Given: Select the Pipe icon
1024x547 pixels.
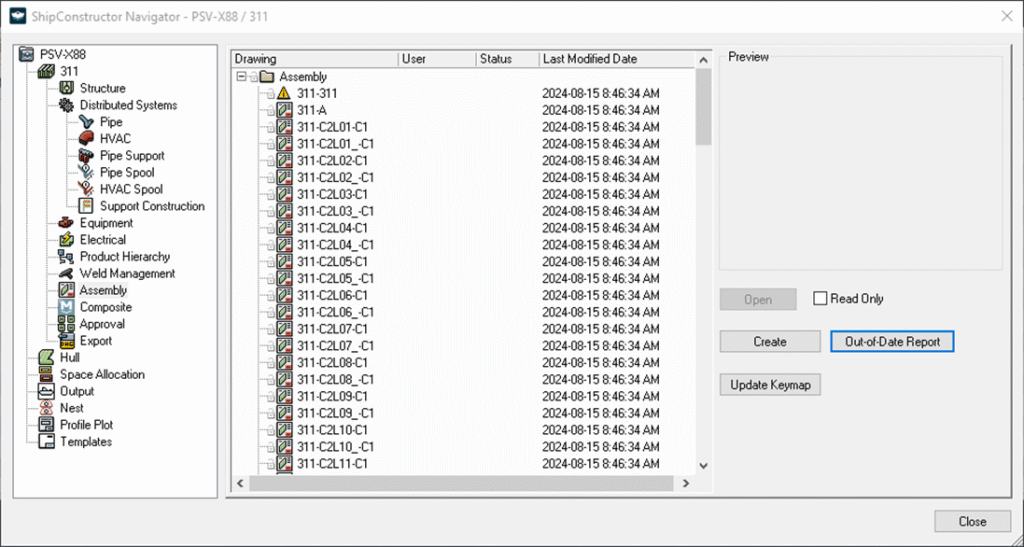Looking at the screenshot, I should [x=86, y=122].
